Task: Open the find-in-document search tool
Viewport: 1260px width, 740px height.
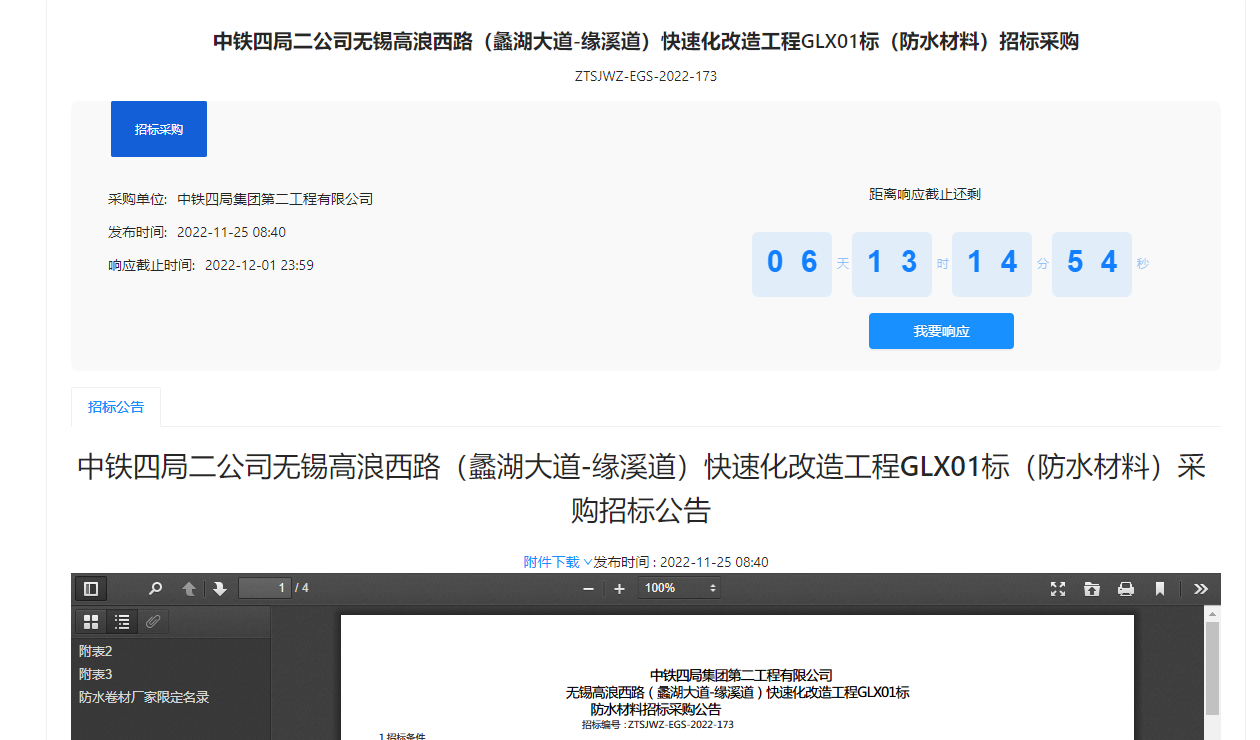Action: point(155,589)
